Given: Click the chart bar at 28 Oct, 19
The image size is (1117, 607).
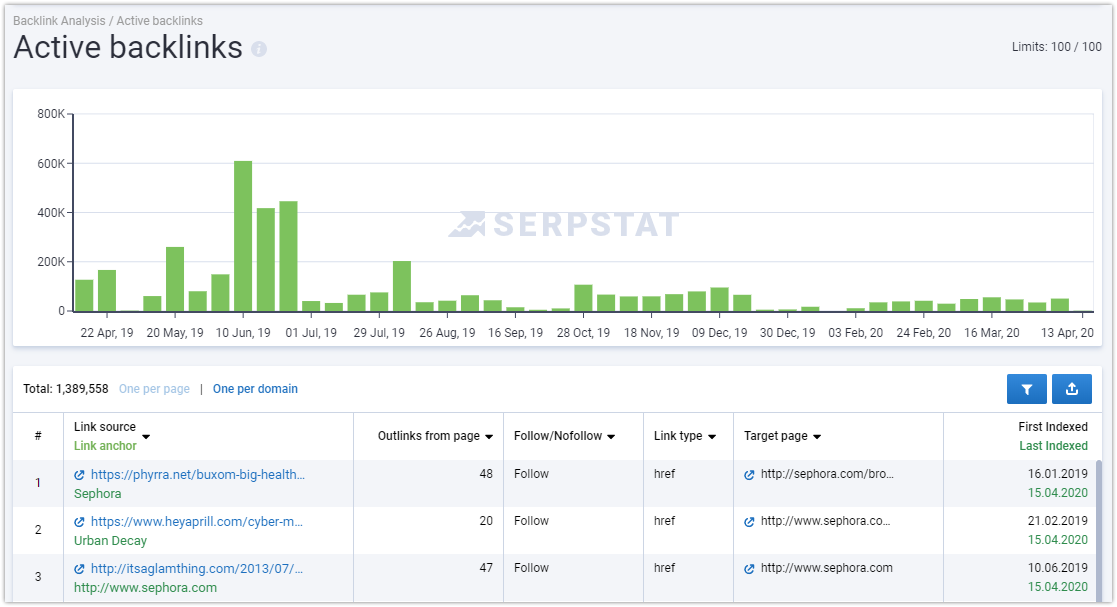Looking at the screenshot, I should point(583,298).
